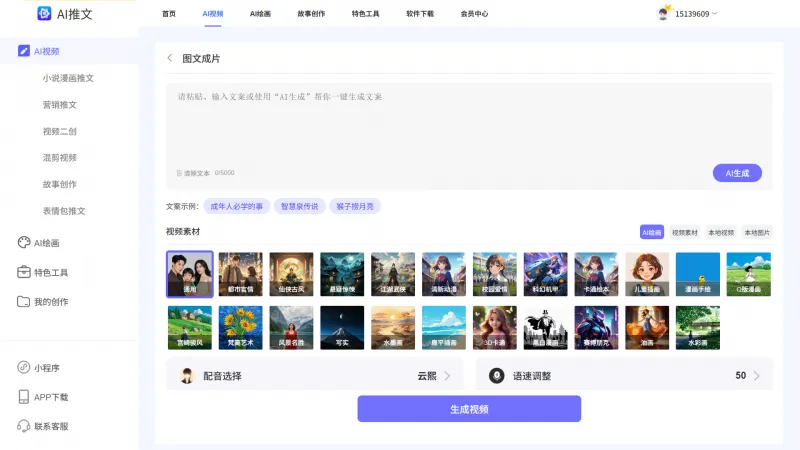
Task: Select 故事创作 in the sidebar
Action: click(x=60, y=184)
